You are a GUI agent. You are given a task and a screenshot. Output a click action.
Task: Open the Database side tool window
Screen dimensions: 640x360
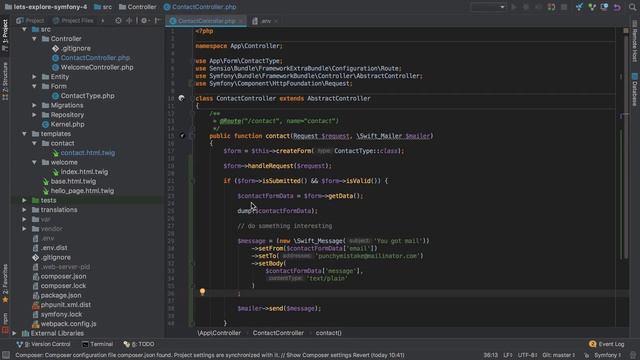pos(635,89)
